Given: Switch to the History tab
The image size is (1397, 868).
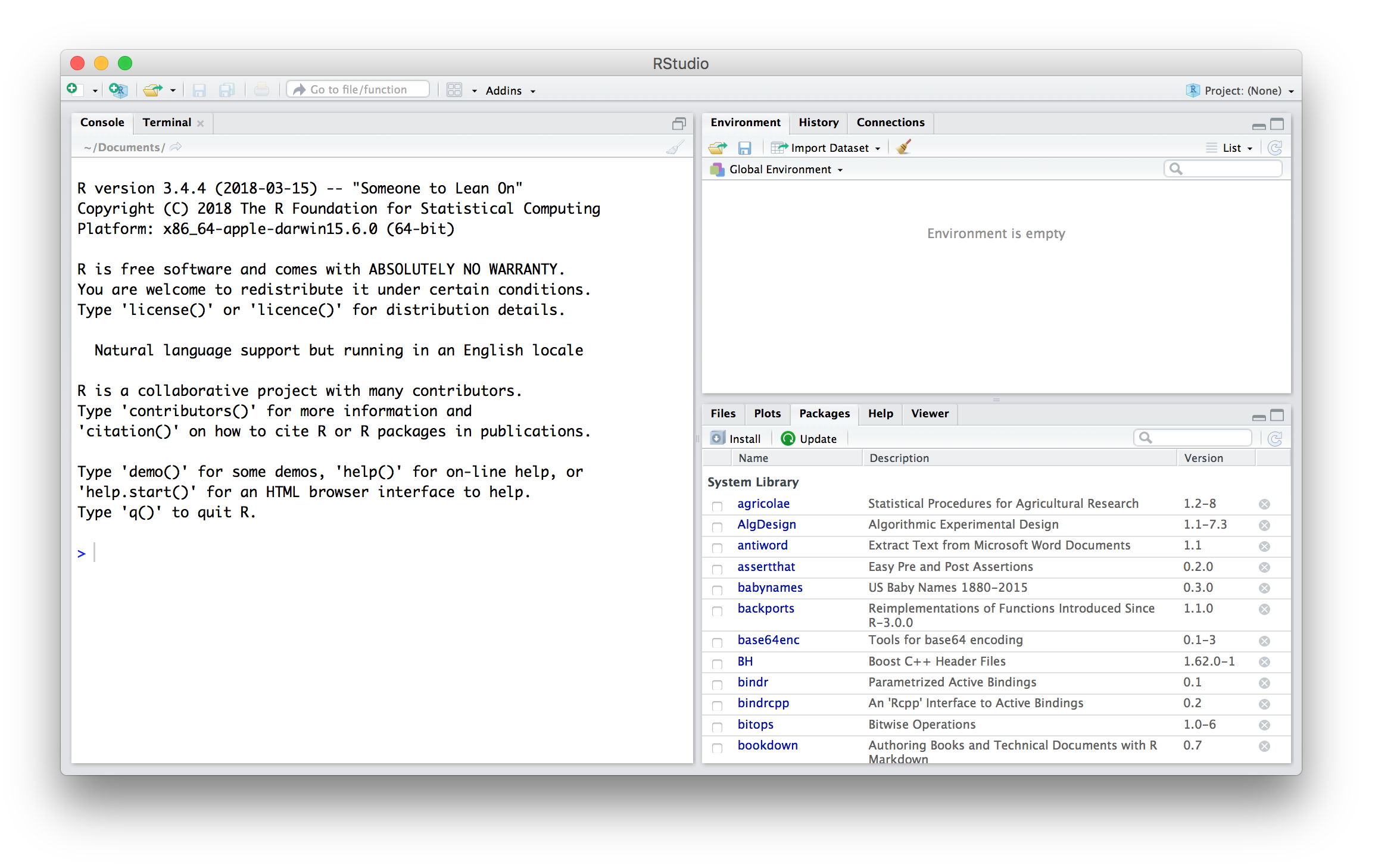Looking at the screenshot, I should pos(818,123).
